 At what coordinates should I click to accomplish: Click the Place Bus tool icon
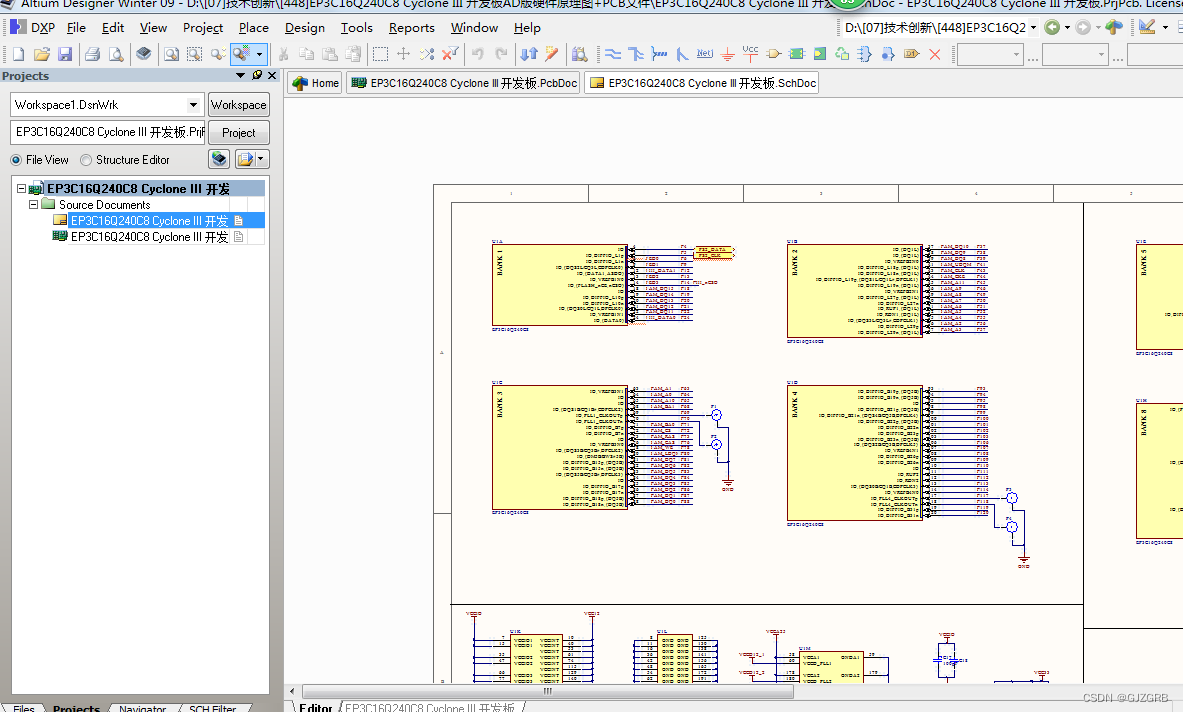pos(635,54)
